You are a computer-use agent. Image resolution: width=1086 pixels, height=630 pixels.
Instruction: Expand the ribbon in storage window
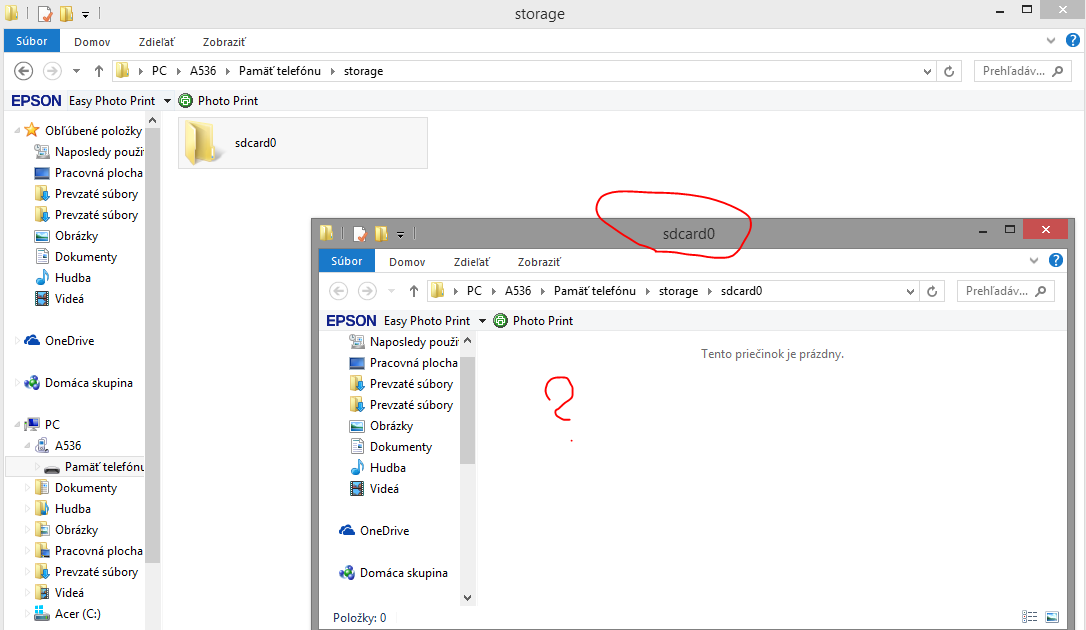(1051, 41)
